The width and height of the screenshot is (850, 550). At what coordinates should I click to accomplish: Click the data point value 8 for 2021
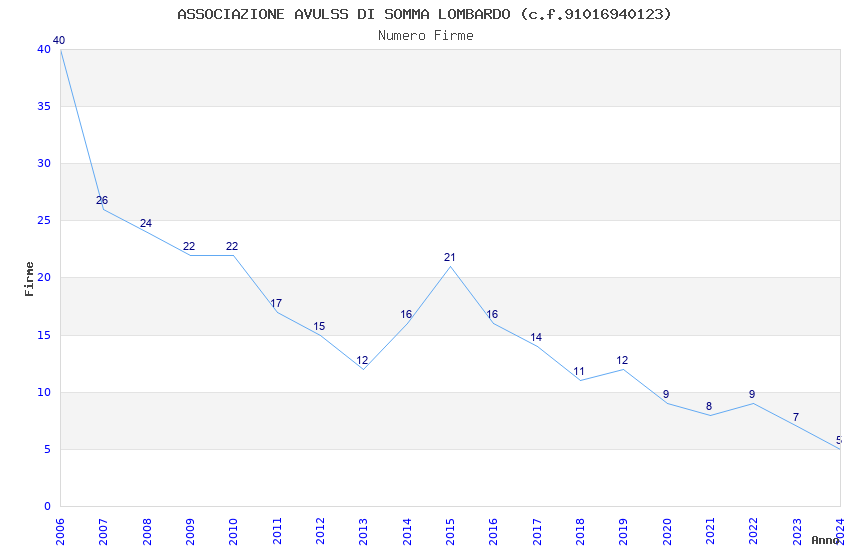(709, 406)
